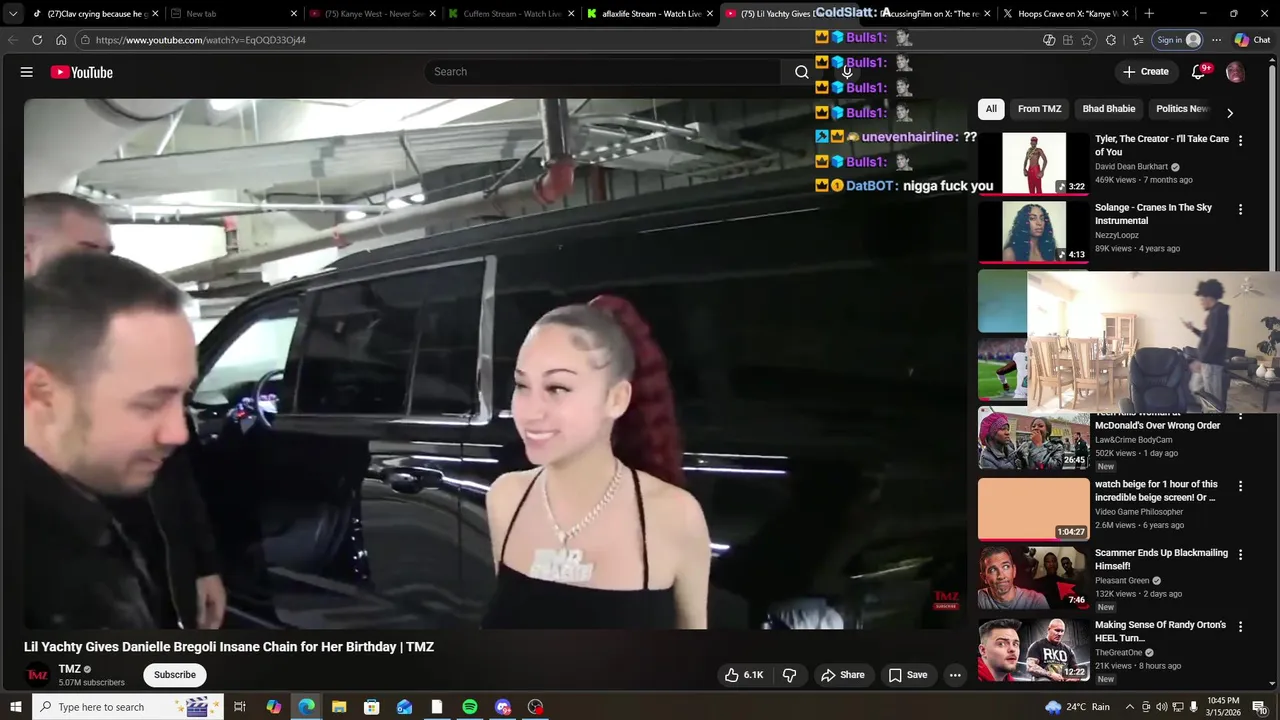The height and width of the screenshot is (720, 1280).
Task: Click the Windows taskbar search box
Action: click(x=126, y=707)
